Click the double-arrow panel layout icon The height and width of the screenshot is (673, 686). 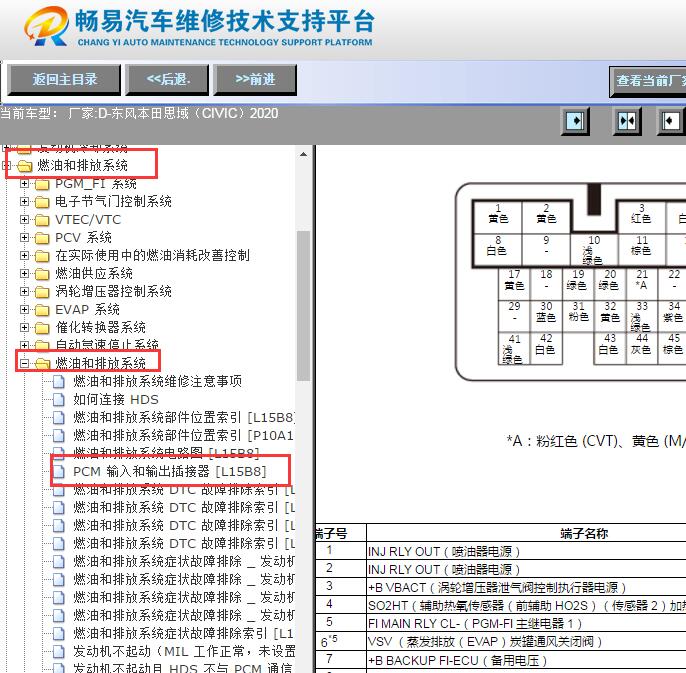coord(627,122)
